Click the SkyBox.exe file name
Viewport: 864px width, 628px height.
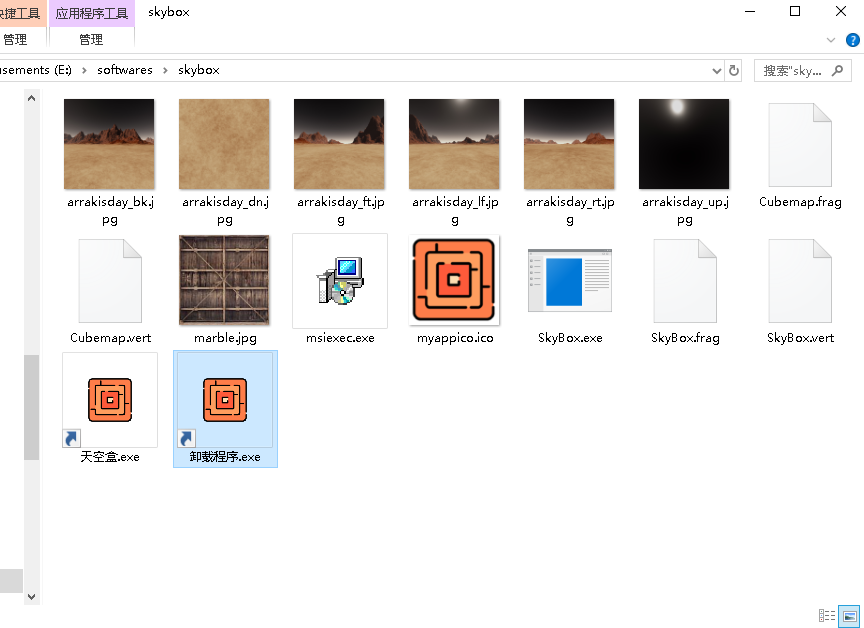[570, 338]
